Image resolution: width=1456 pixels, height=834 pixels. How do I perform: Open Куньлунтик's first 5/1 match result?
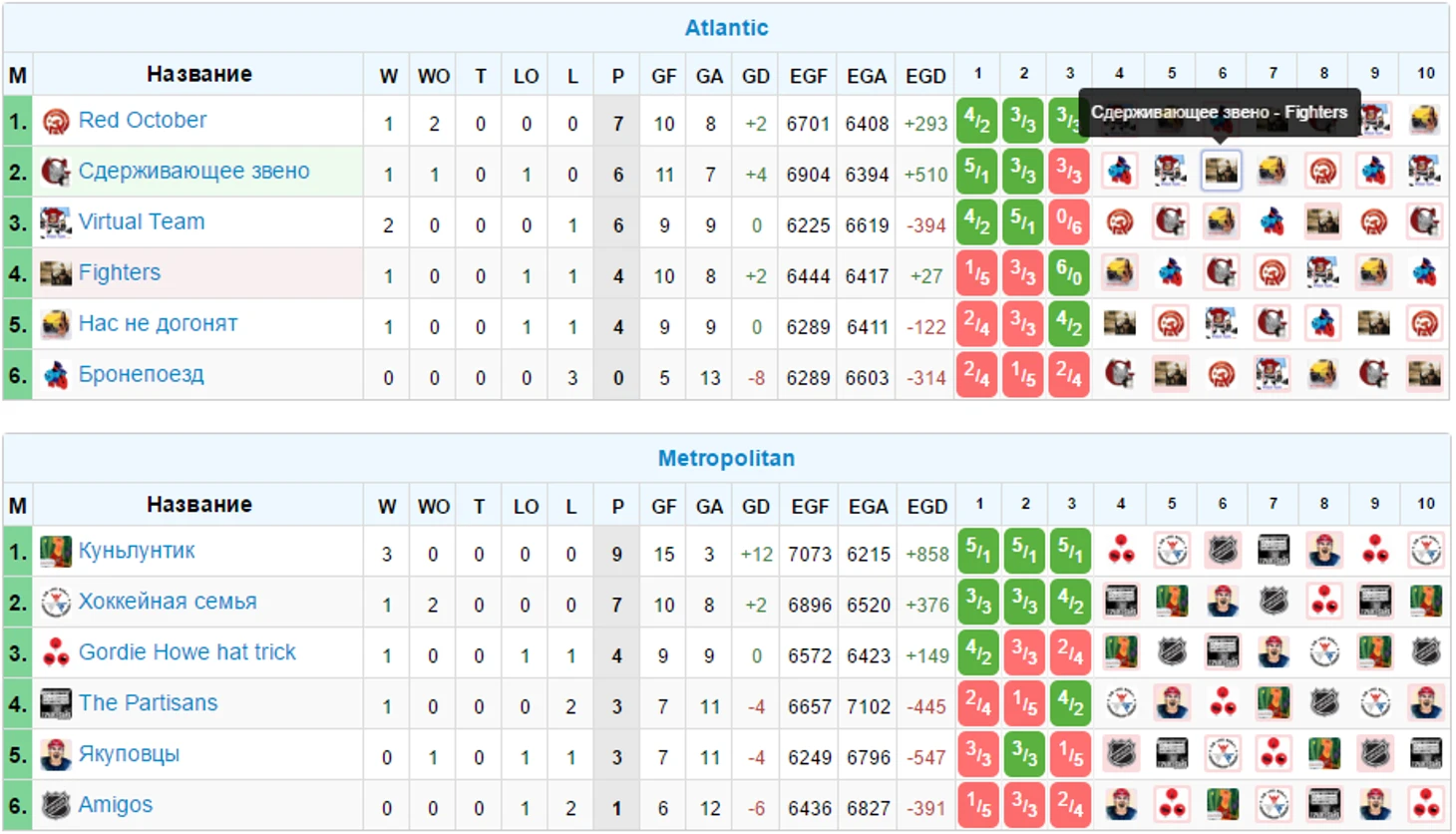(978, 552)
